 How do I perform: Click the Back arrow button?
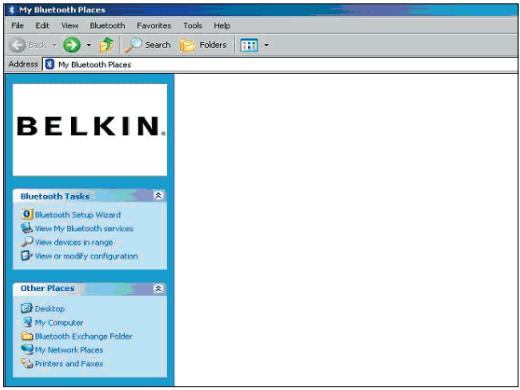pyautogui.click(x=17, y=45)
